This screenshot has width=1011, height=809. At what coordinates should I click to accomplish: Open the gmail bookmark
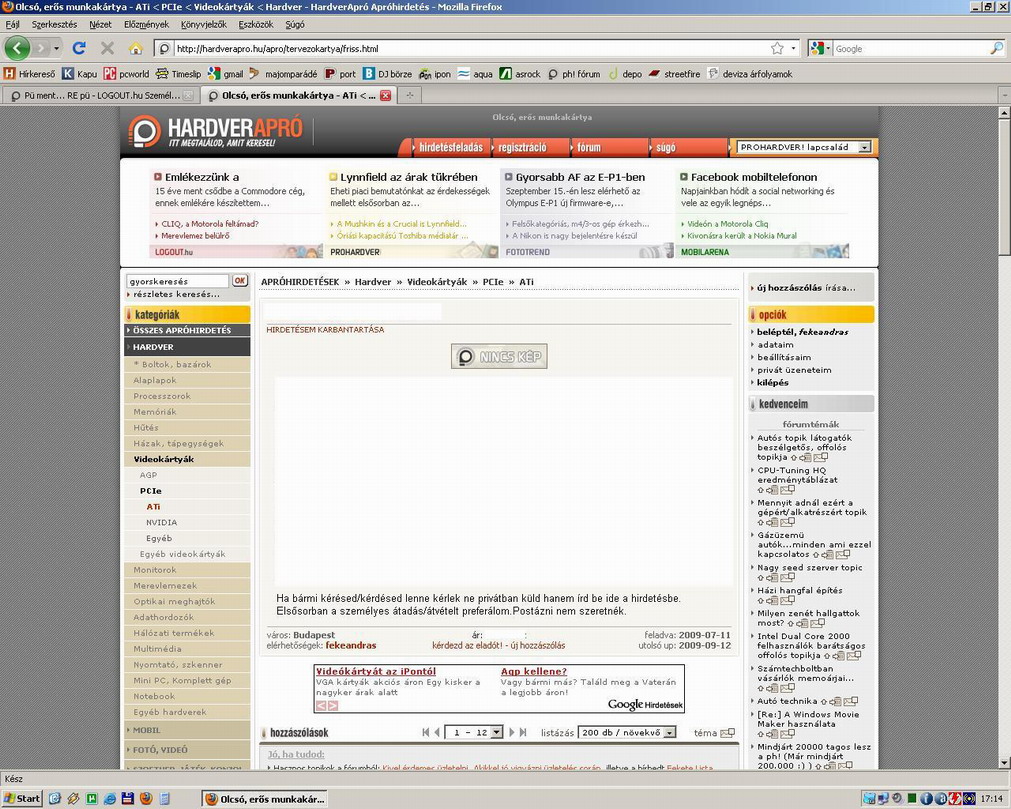point(226,74)
